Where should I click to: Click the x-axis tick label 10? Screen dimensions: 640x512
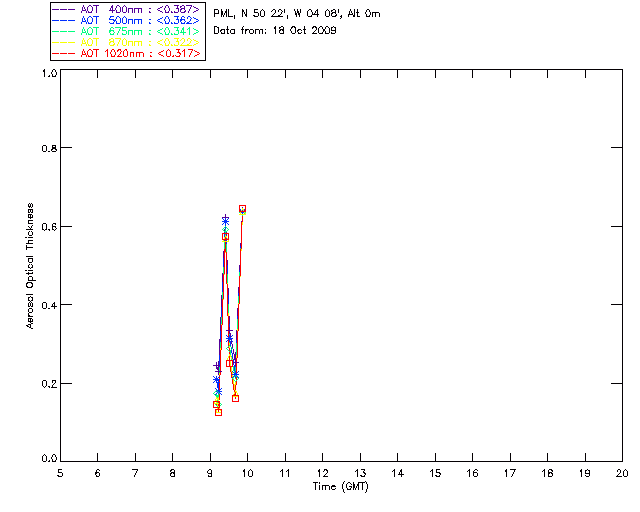(x=247, y=474)
